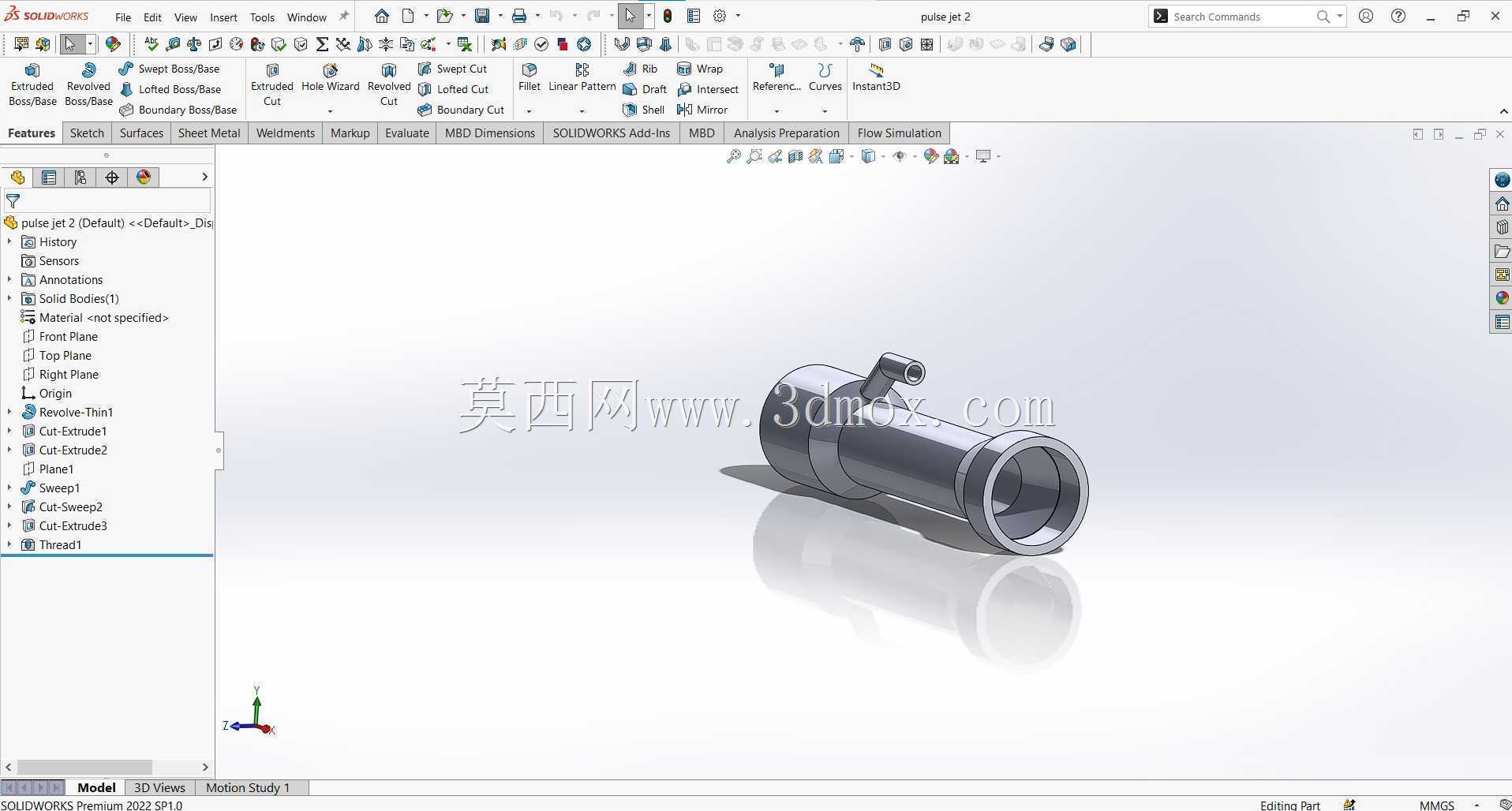Screen dimensions: 1512x811
Task: Expand the Sweep1 feature
Action: [9, 488]
